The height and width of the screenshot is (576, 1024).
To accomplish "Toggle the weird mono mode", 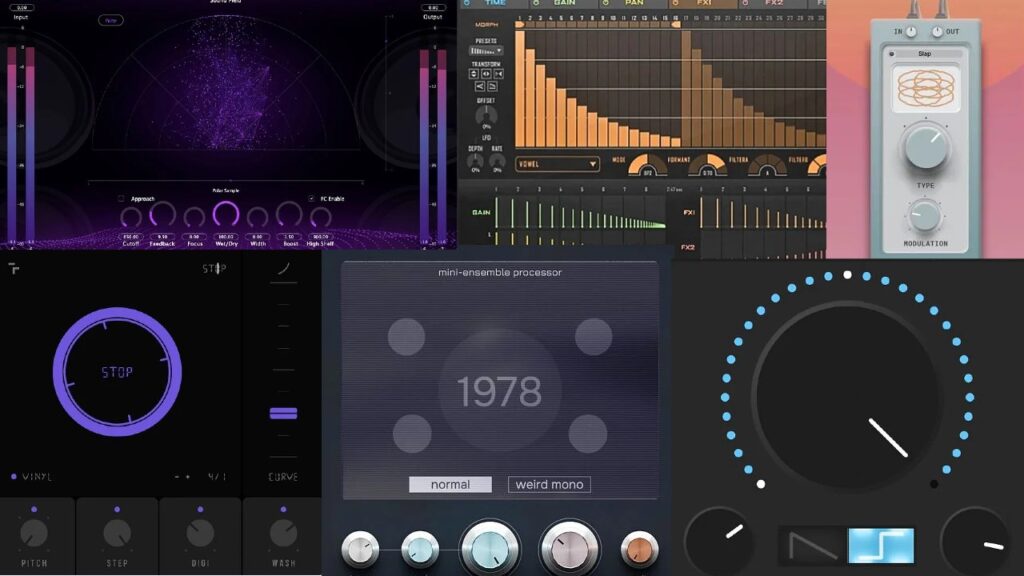I will point(548,484).
